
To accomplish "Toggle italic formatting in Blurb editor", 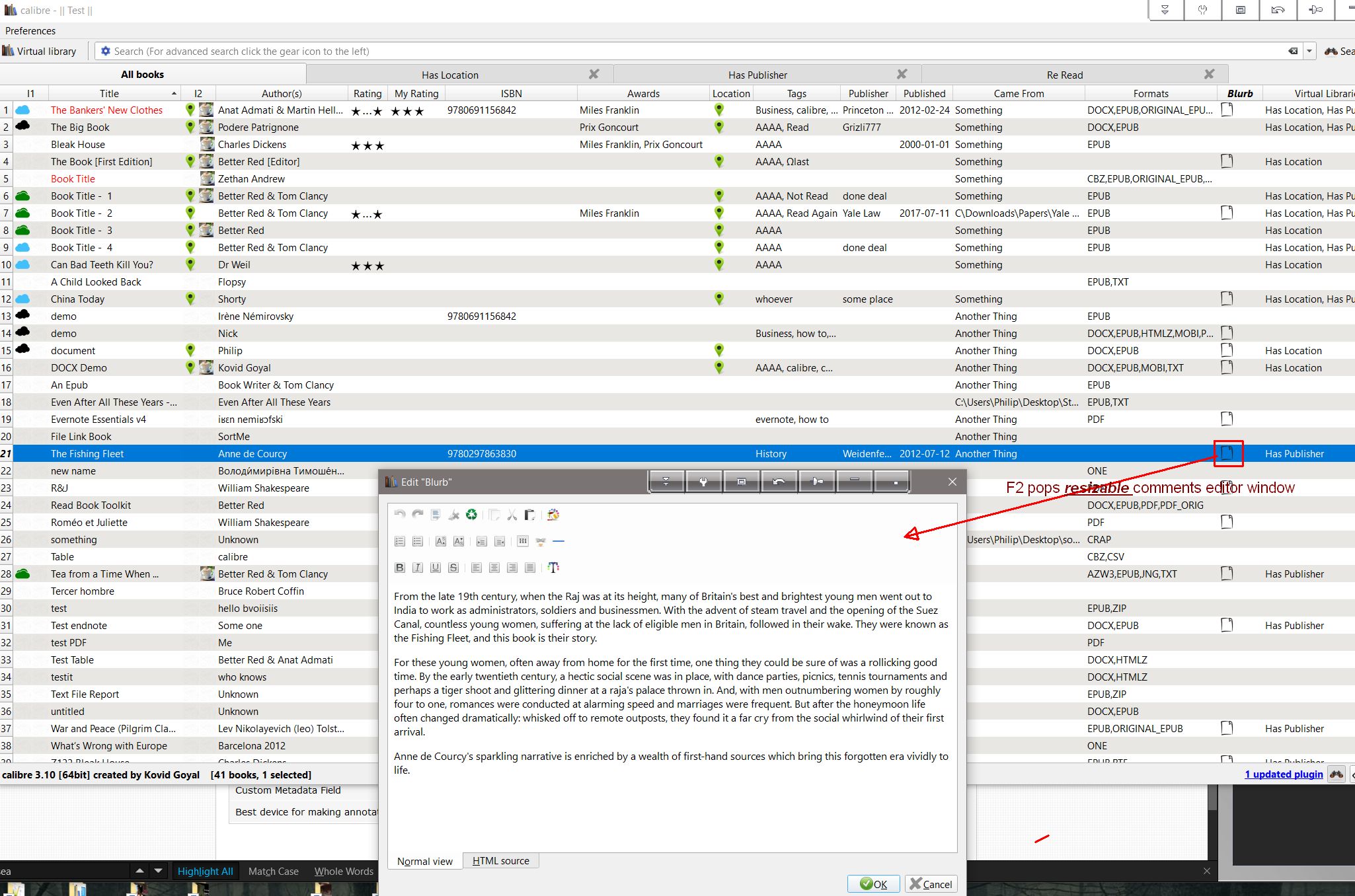I will [x=418, y=568].
